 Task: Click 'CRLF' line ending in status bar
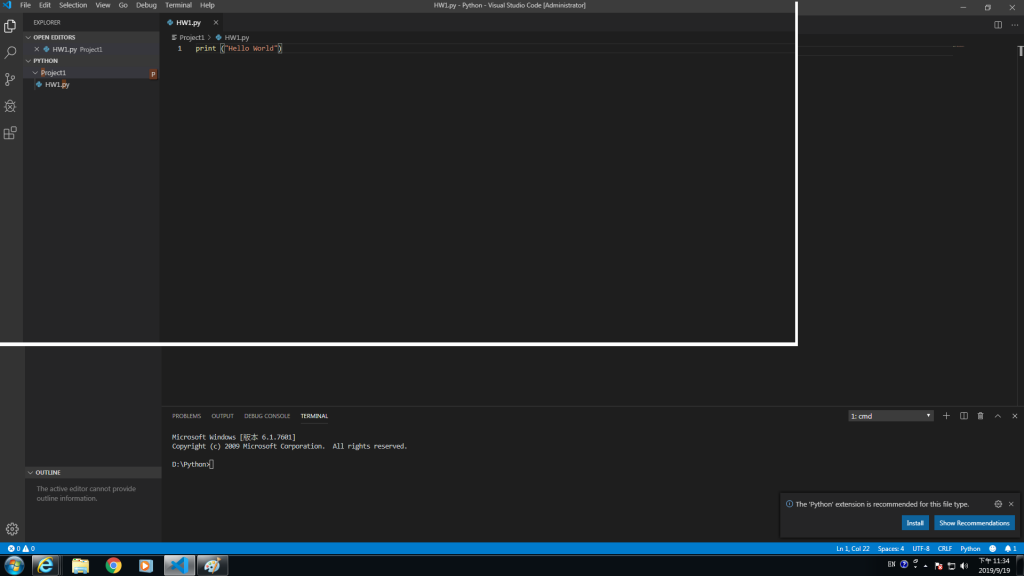(945, 549)
